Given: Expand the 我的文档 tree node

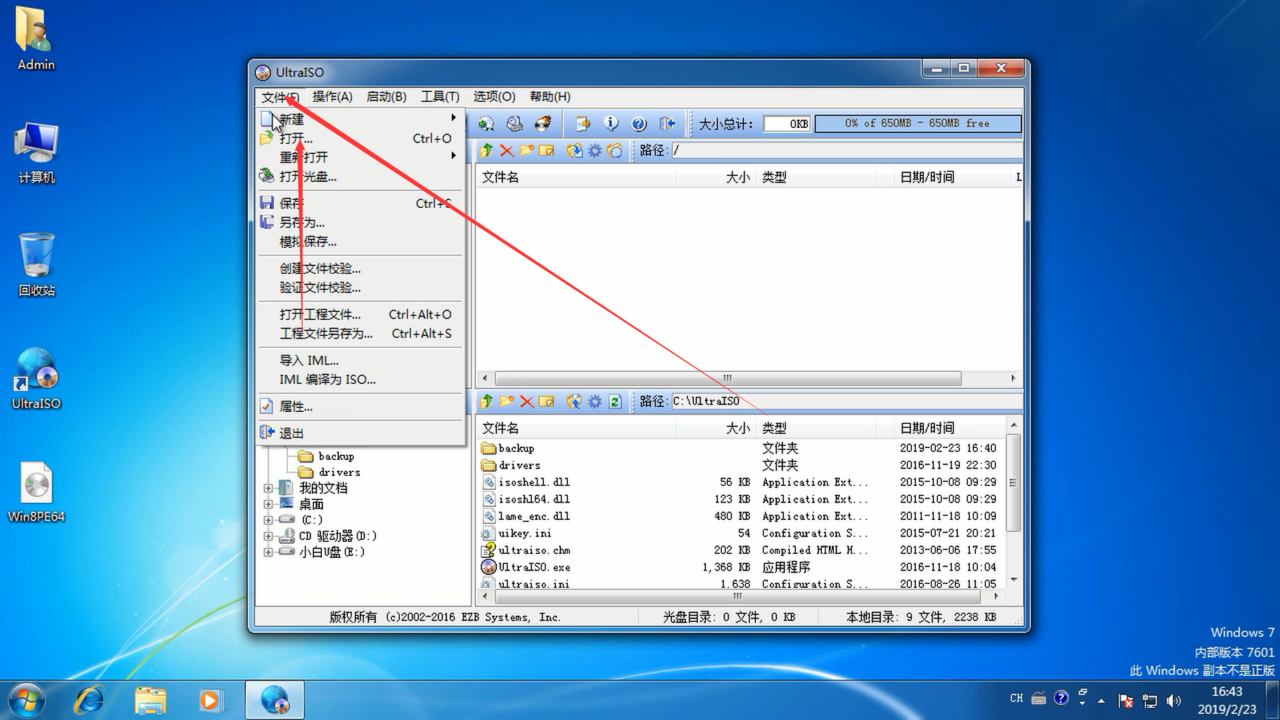Looking at the screenshot, I should point(268,488).
